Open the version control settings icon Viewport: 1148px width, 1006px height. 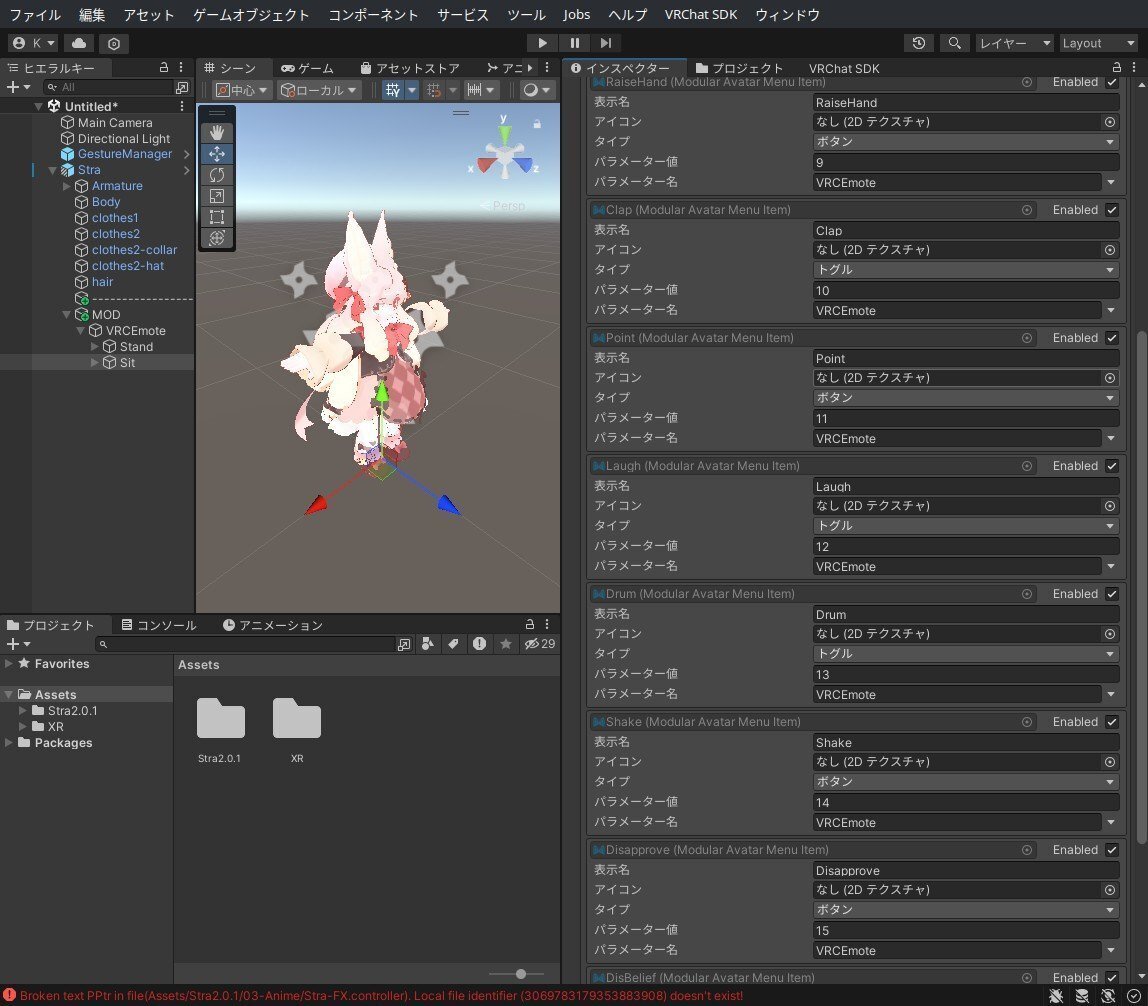pyautogui.click(x=113, y=43)
